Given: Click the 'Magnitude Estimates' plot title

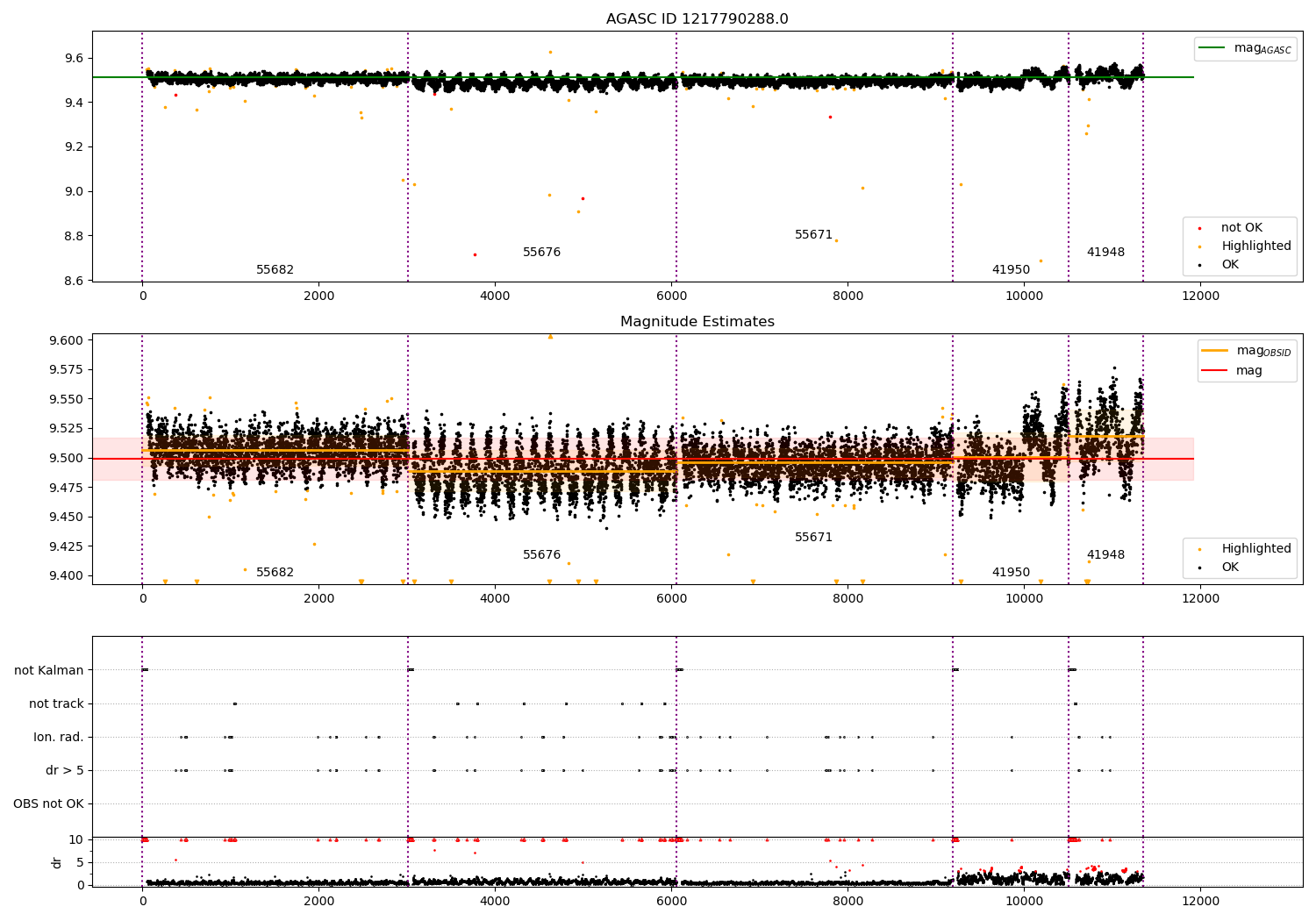Looking at the screenshot, I should pos(697,322).
